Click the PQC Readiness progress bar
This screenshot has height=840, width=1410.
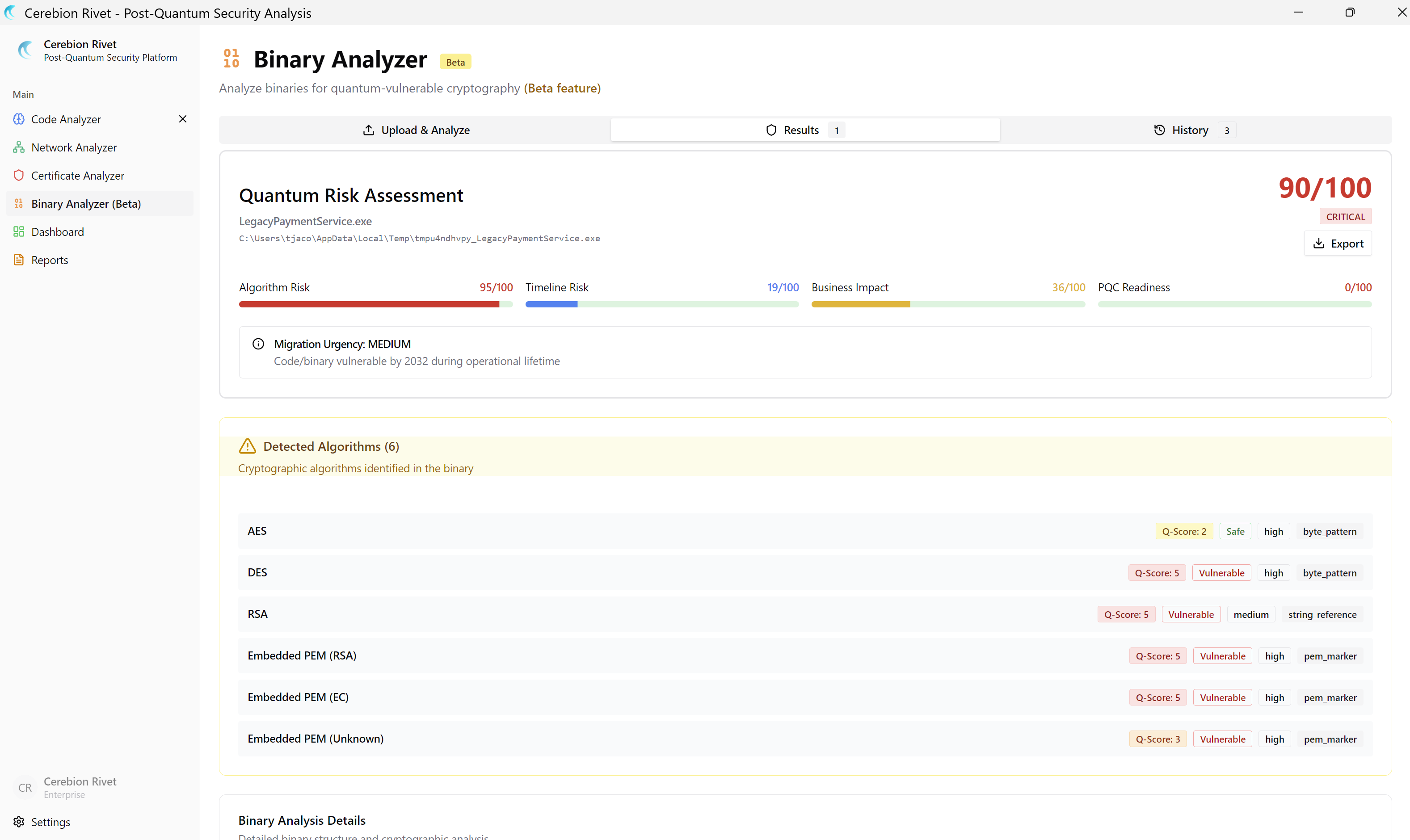coord(1234,305)
